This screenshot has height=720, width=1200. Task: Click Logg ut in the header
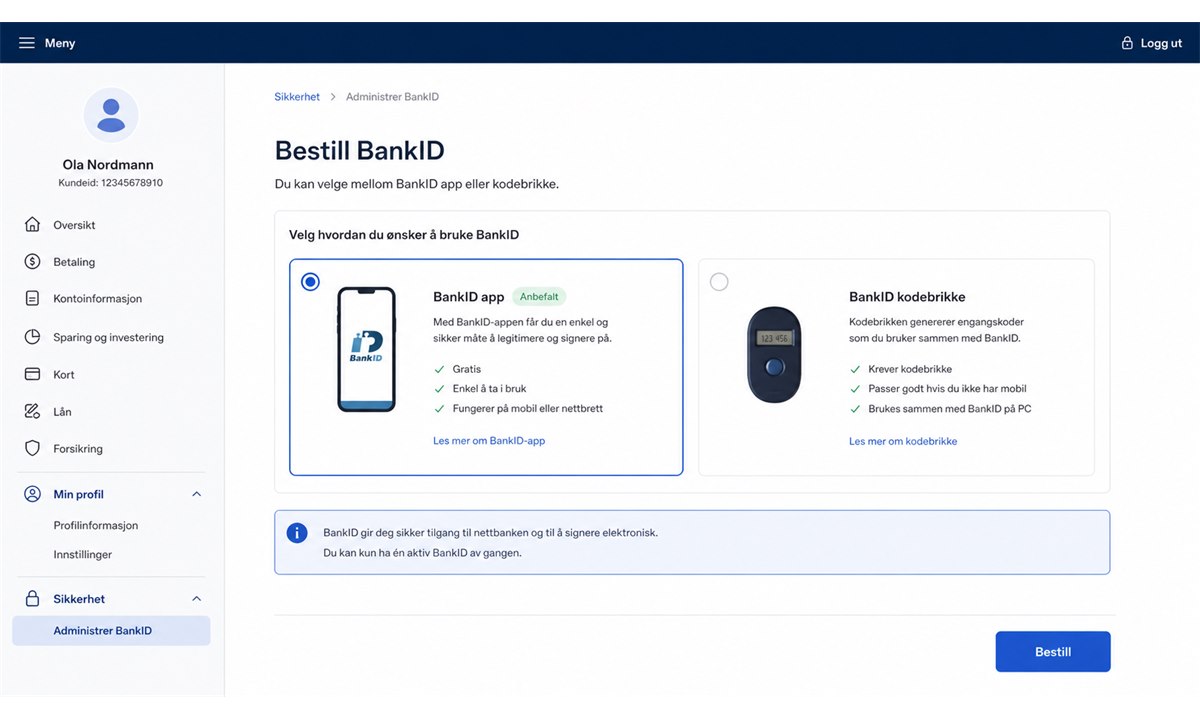(1161, 43)
